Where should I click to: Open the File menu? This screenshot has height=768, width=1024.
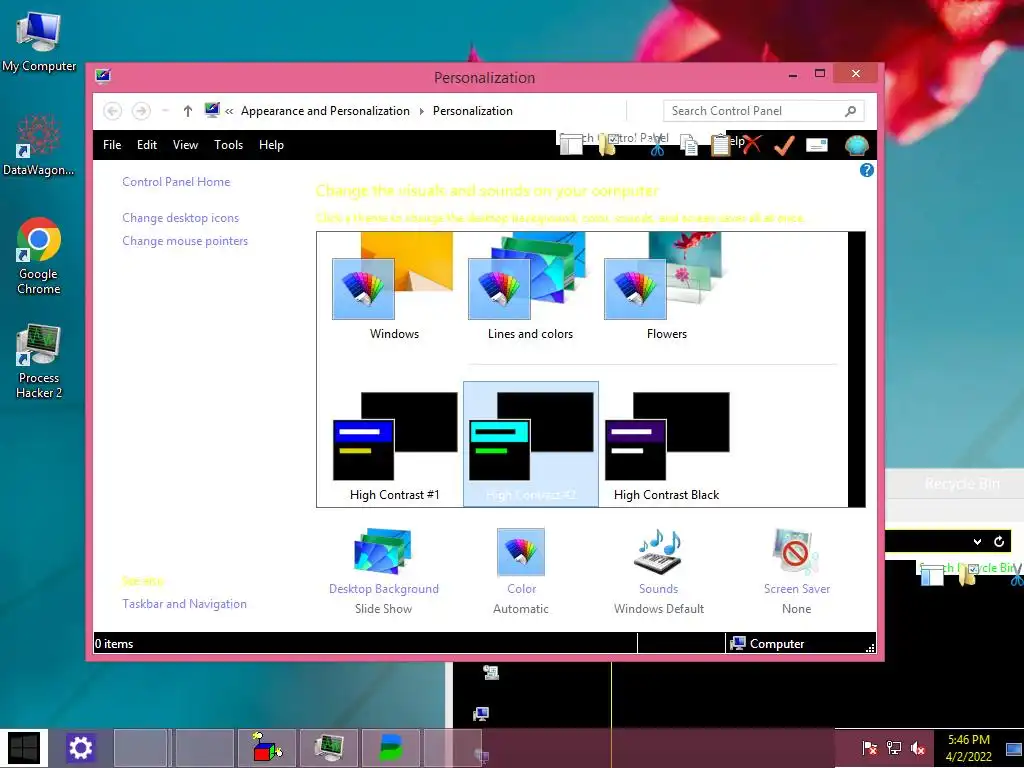click(x=112, y=145)
